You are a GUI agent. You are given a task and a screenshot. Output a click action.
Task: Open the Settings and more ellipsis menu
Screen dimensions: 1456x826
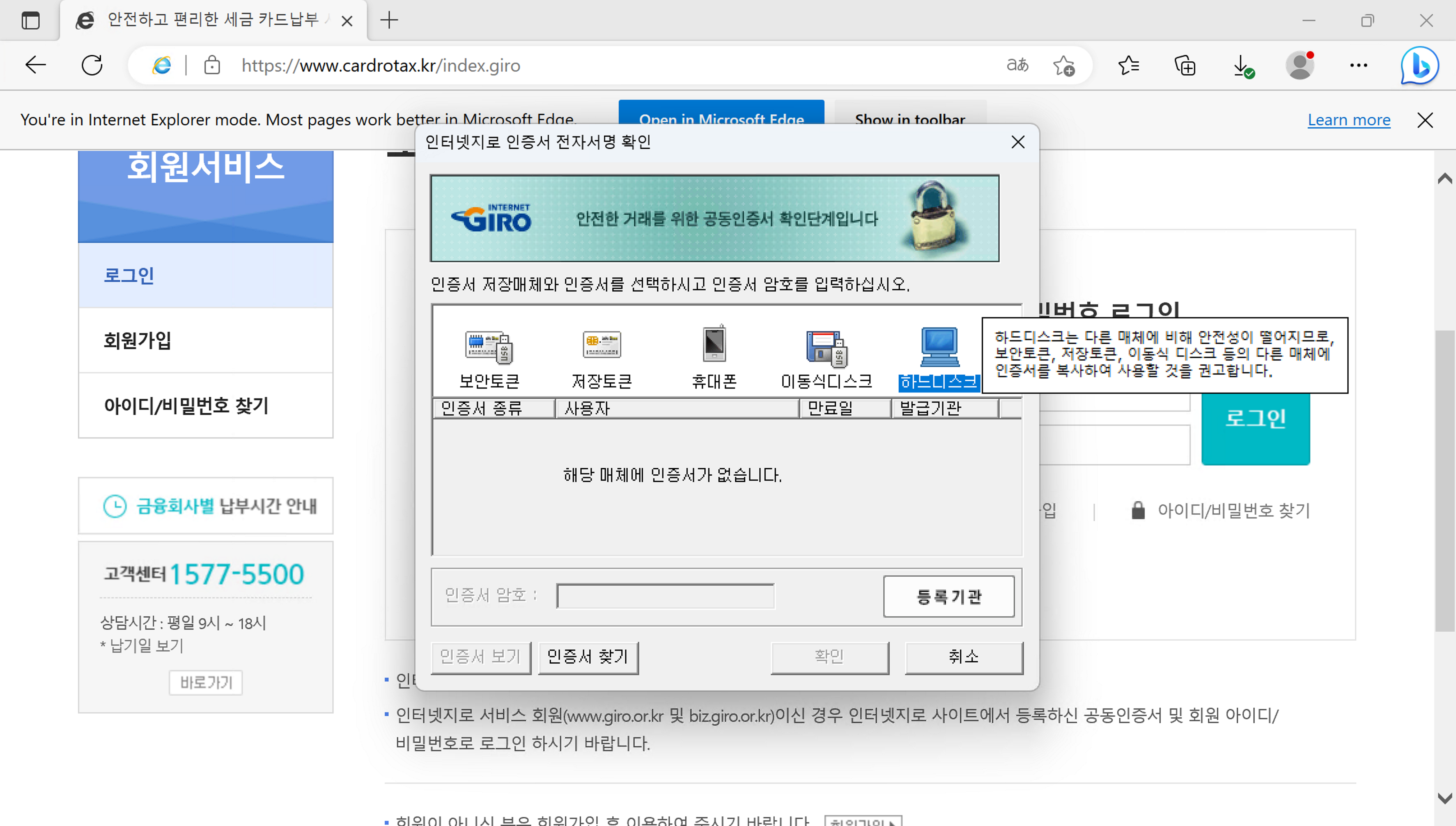1358,66
